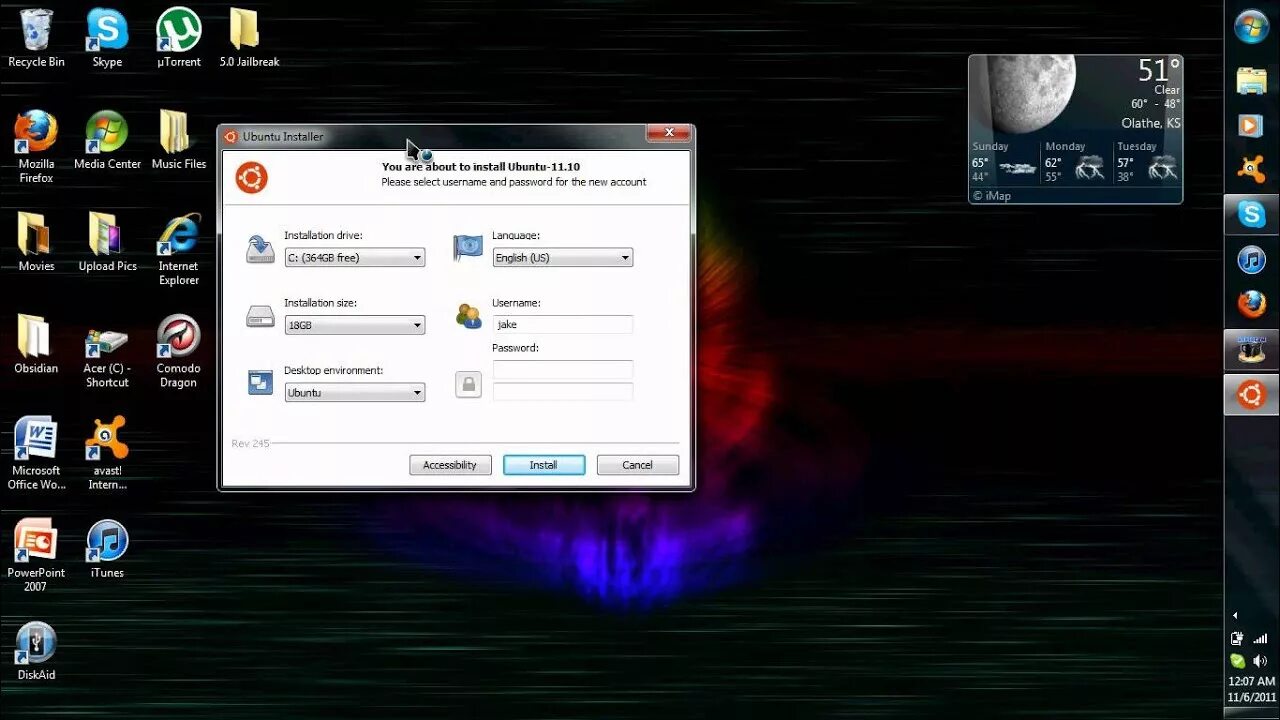
Task: Select the DiskAid desktop icon
Action: 36,651
